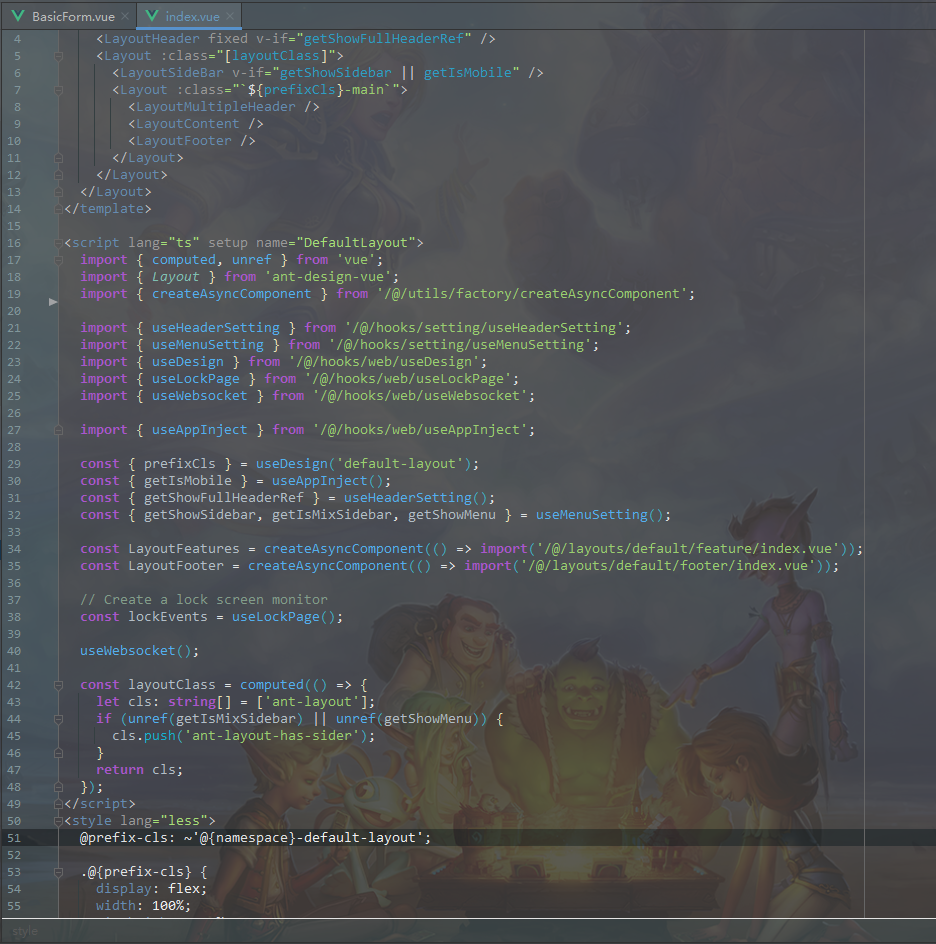Click 'return cls;' statement on line 47

point(139,770)
